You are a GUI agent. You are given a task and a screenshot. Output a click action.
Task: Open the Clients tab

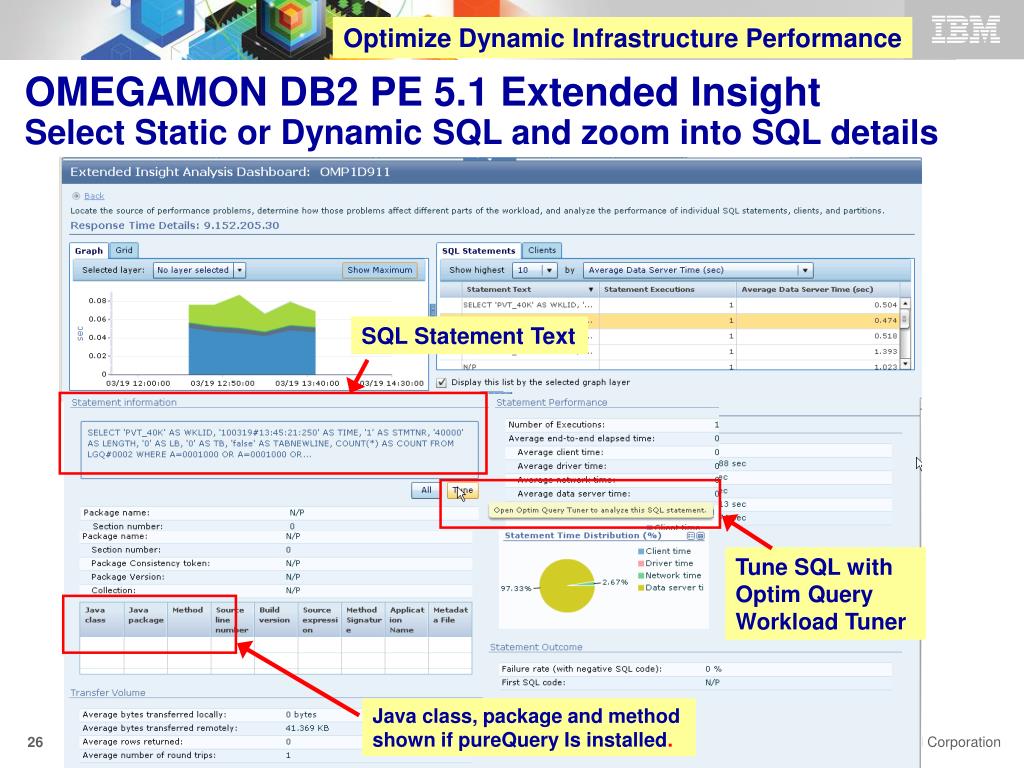(x=542, y=250)
